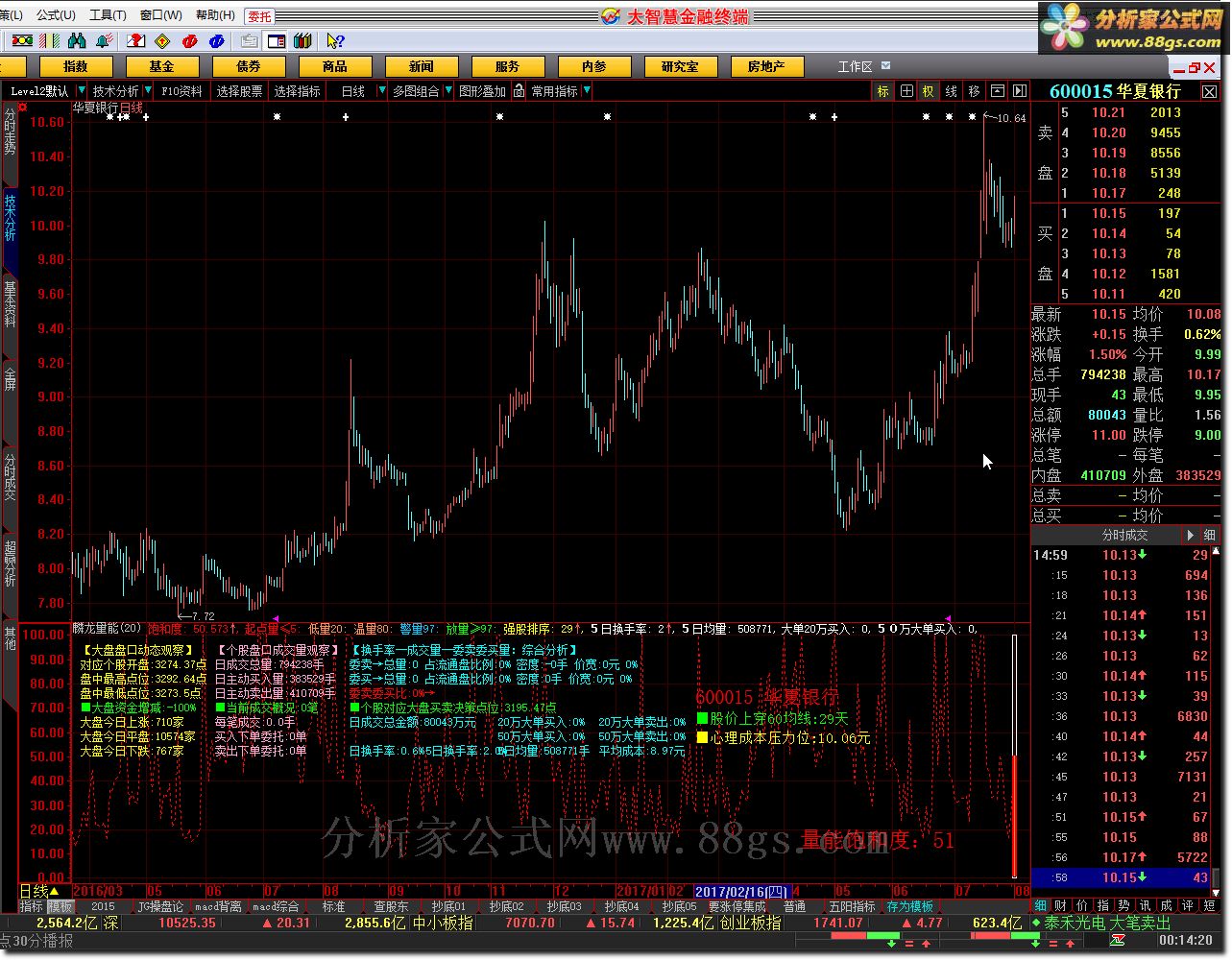
Task: Open the 公式(U) menu
Action: [x=55, y=15]
